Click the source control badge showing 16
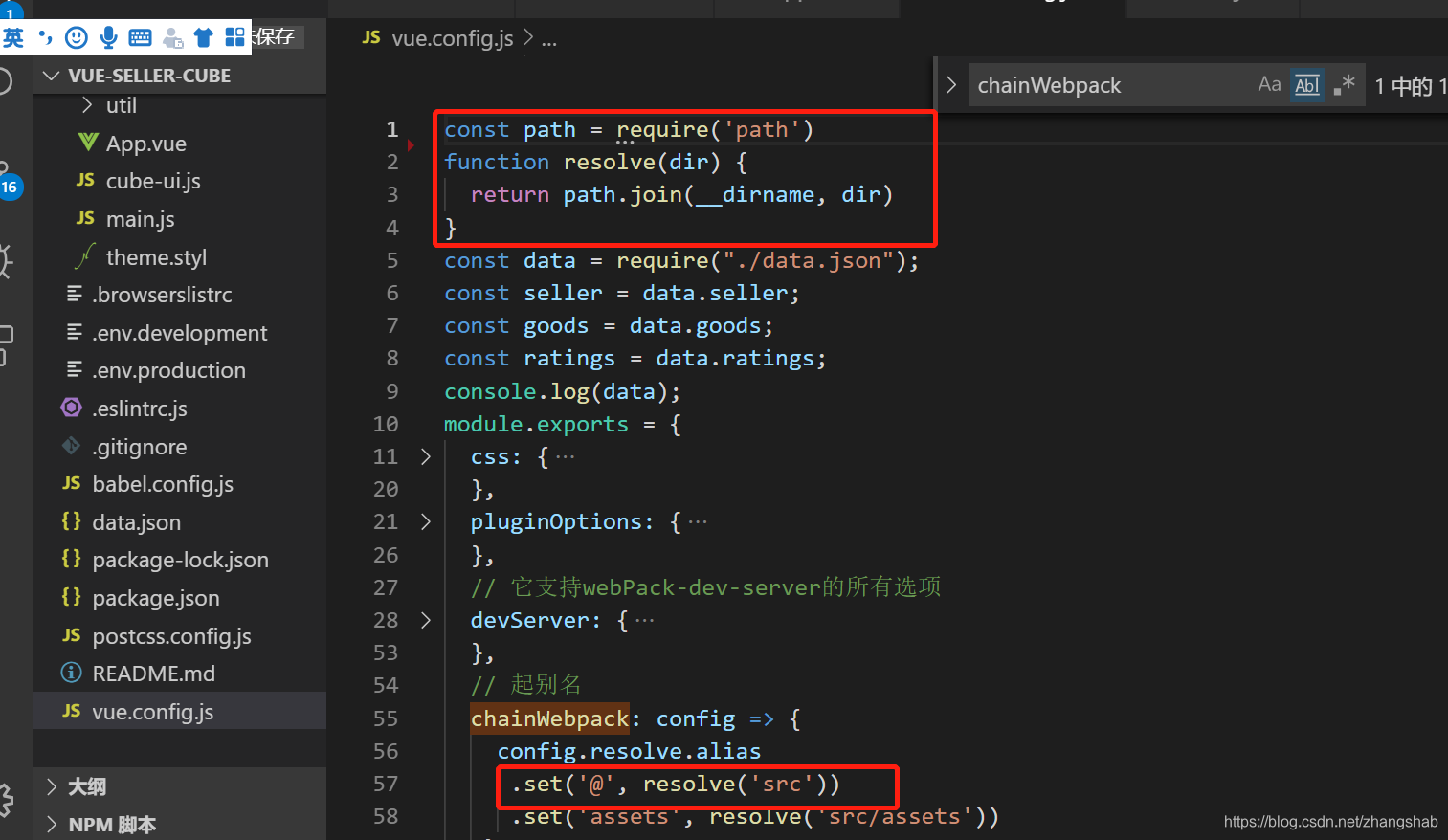Image resolution: width=1448 pixels, height=840 pixels. 10,188
